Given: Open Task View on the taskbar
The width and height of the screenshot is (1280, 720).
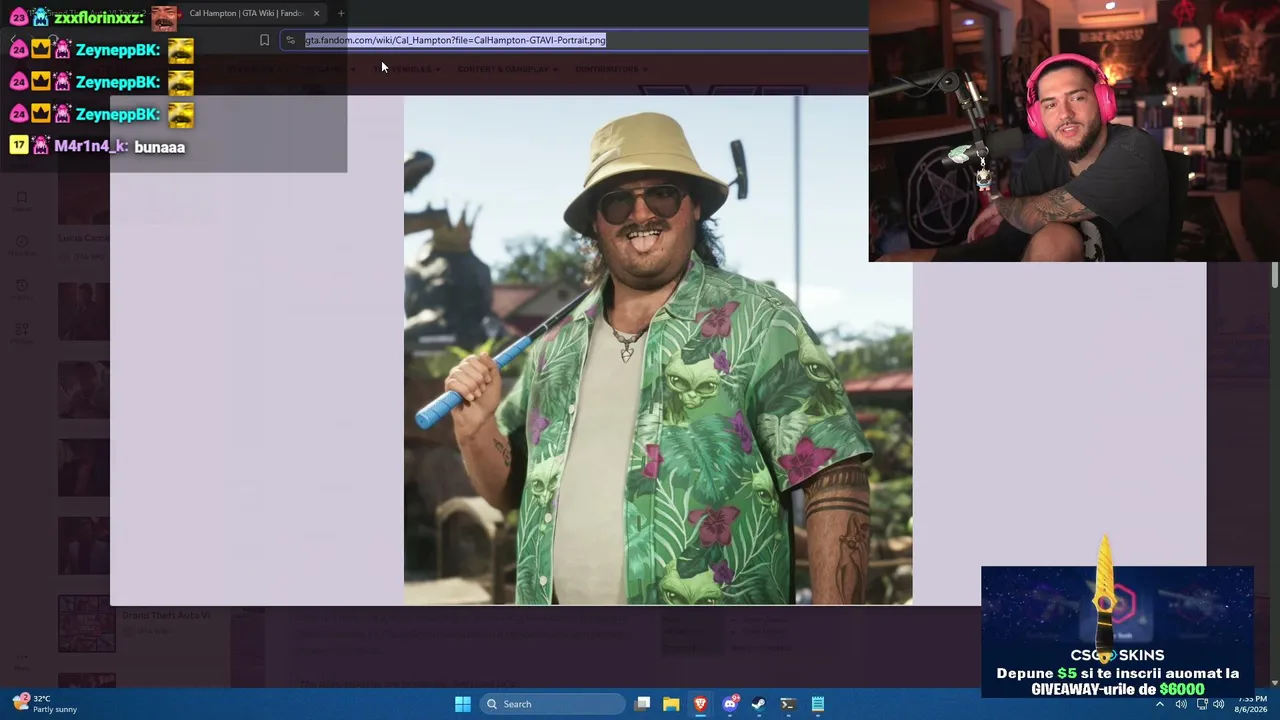Looking at the screenshot, I should (x=643, y=704).
